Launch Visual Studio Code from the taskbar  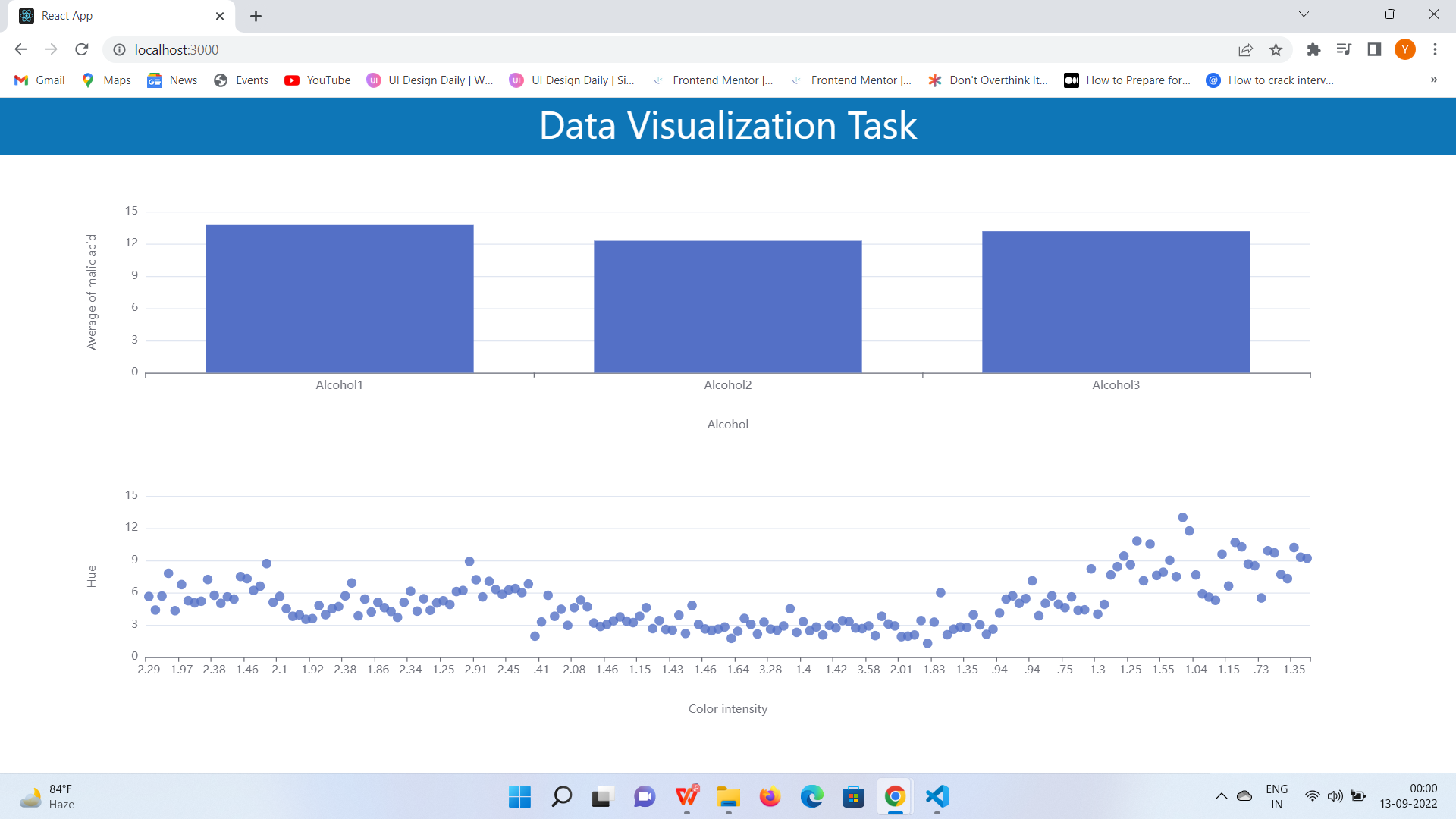tap(937, 797)
